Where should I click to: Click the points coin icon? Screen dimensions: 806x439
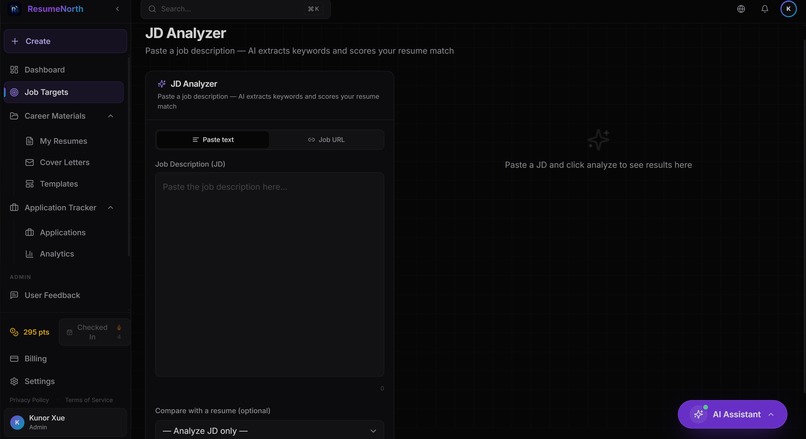click(x=14, y=332)
